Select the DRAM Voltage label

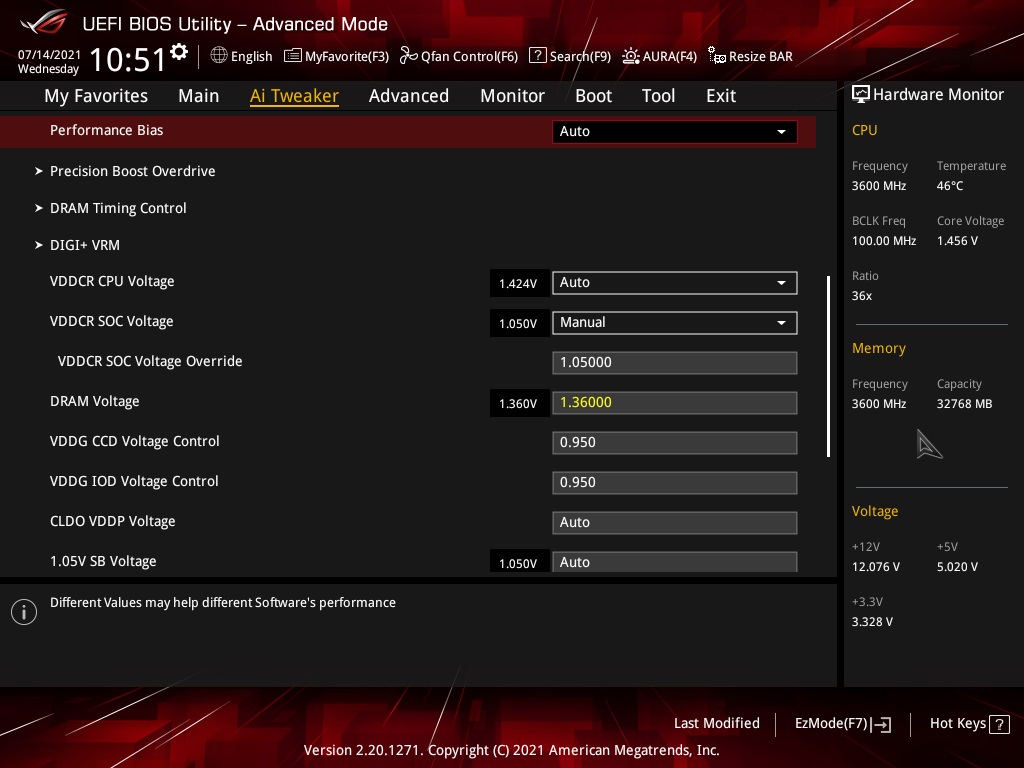click(95, 402)
